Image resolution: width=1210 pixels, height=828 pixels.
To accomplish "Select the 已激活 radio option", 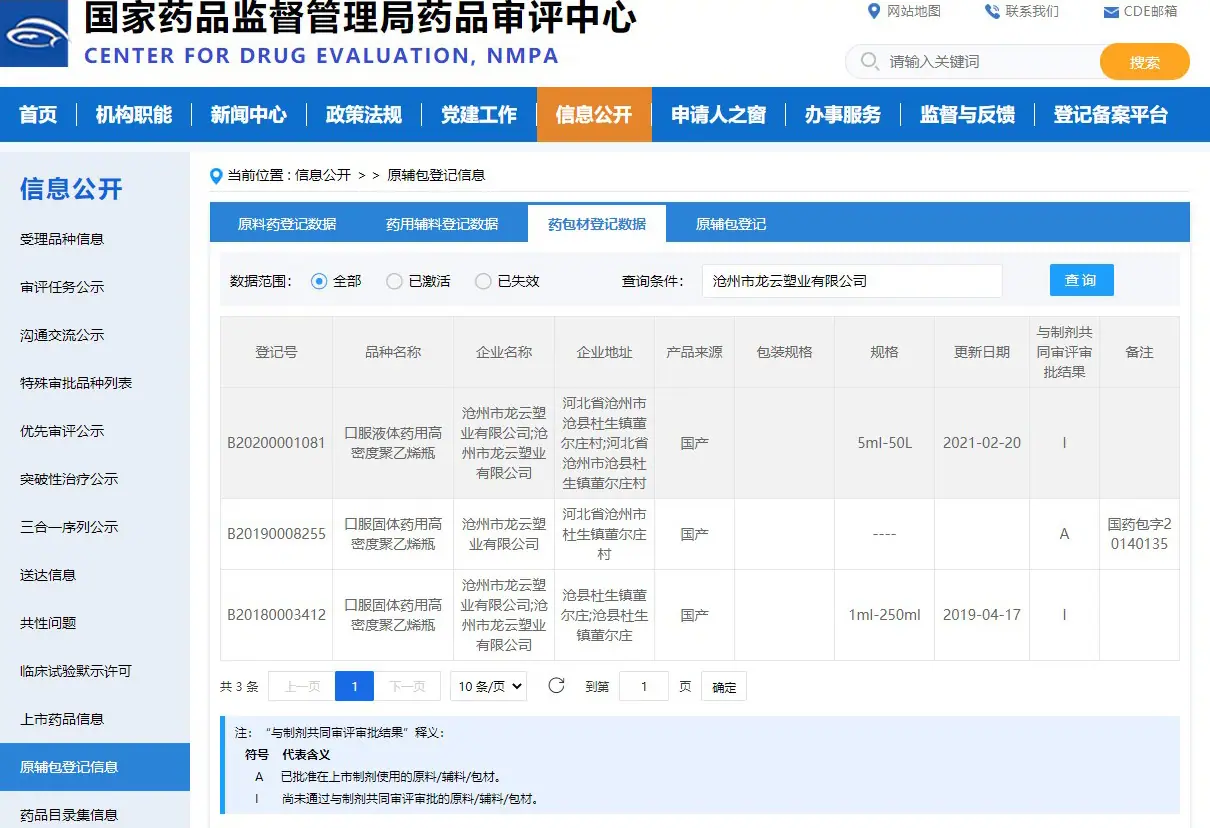I will coord(394,281).
